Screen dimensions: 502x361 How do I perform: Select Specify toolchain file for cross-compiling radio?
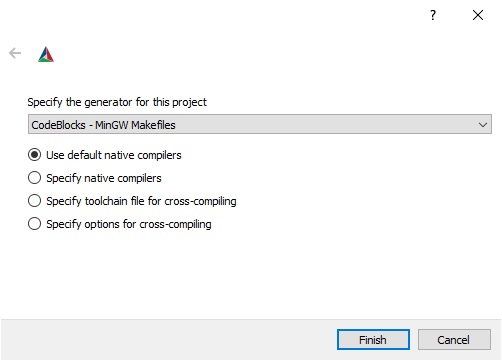[x=34, y=201]
